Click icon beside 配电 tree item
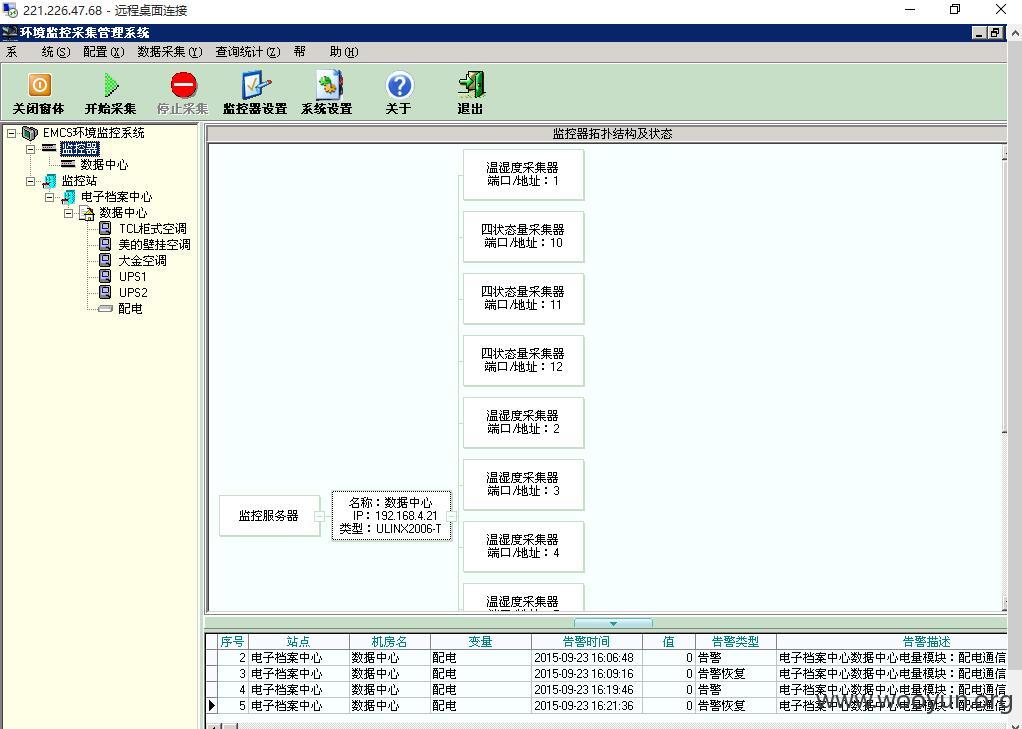Image resolution: width=1022 pixels, height=729 pixels. point(105,308)
